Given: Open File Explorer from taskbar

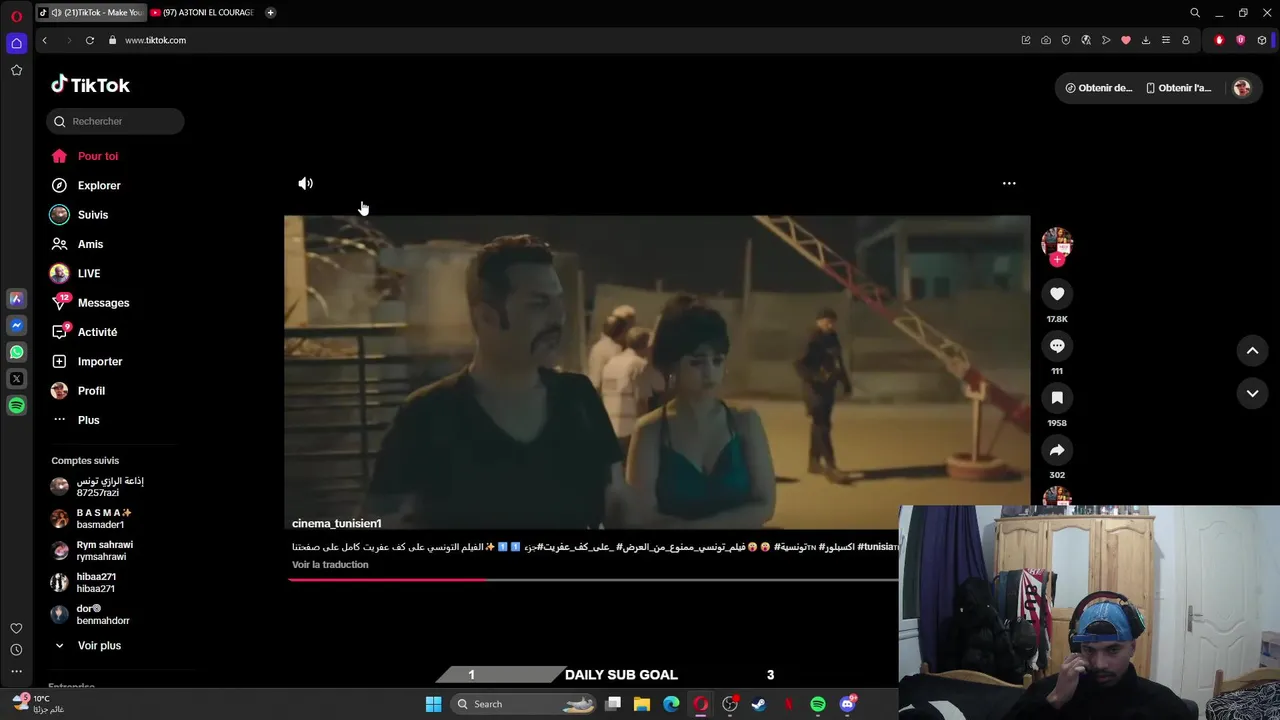Looking at the screenshot, I should [642, 704].
